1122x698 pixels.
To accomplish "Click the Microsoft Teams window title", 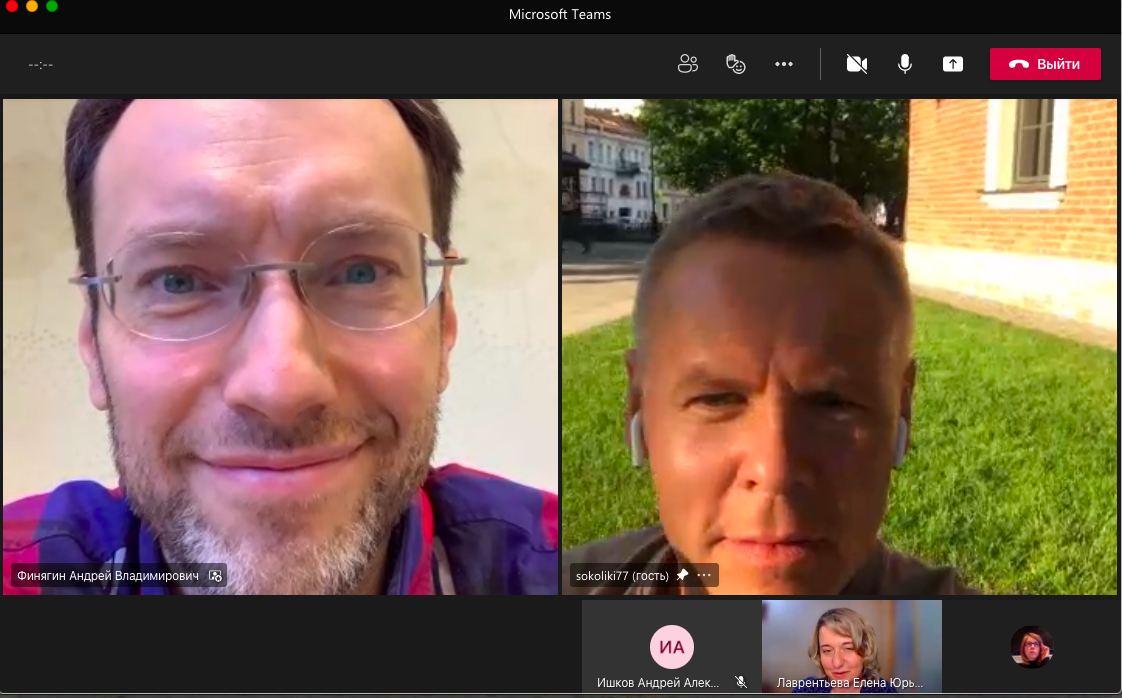I will 560,14.
